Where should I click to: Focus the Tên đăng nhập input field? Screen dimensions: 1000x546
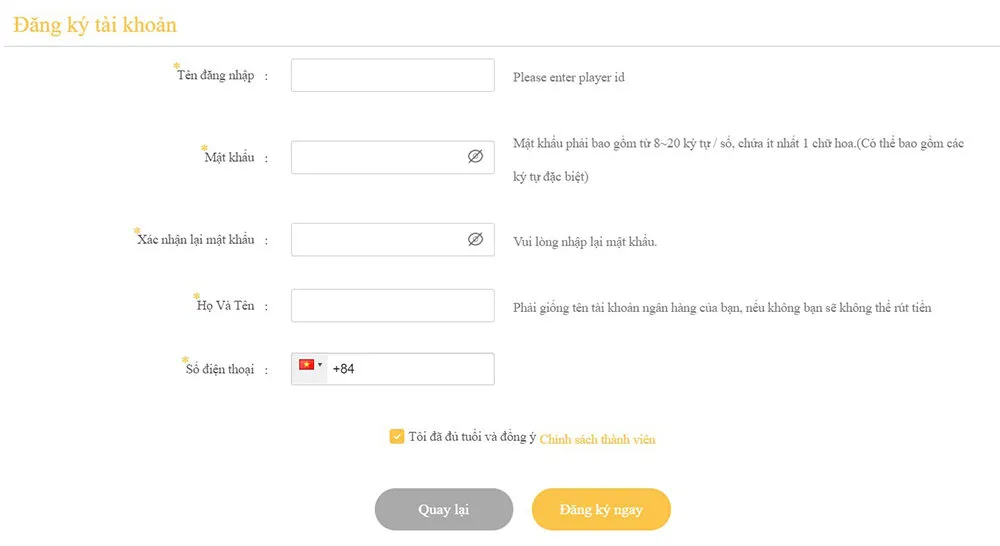(392, 76)
